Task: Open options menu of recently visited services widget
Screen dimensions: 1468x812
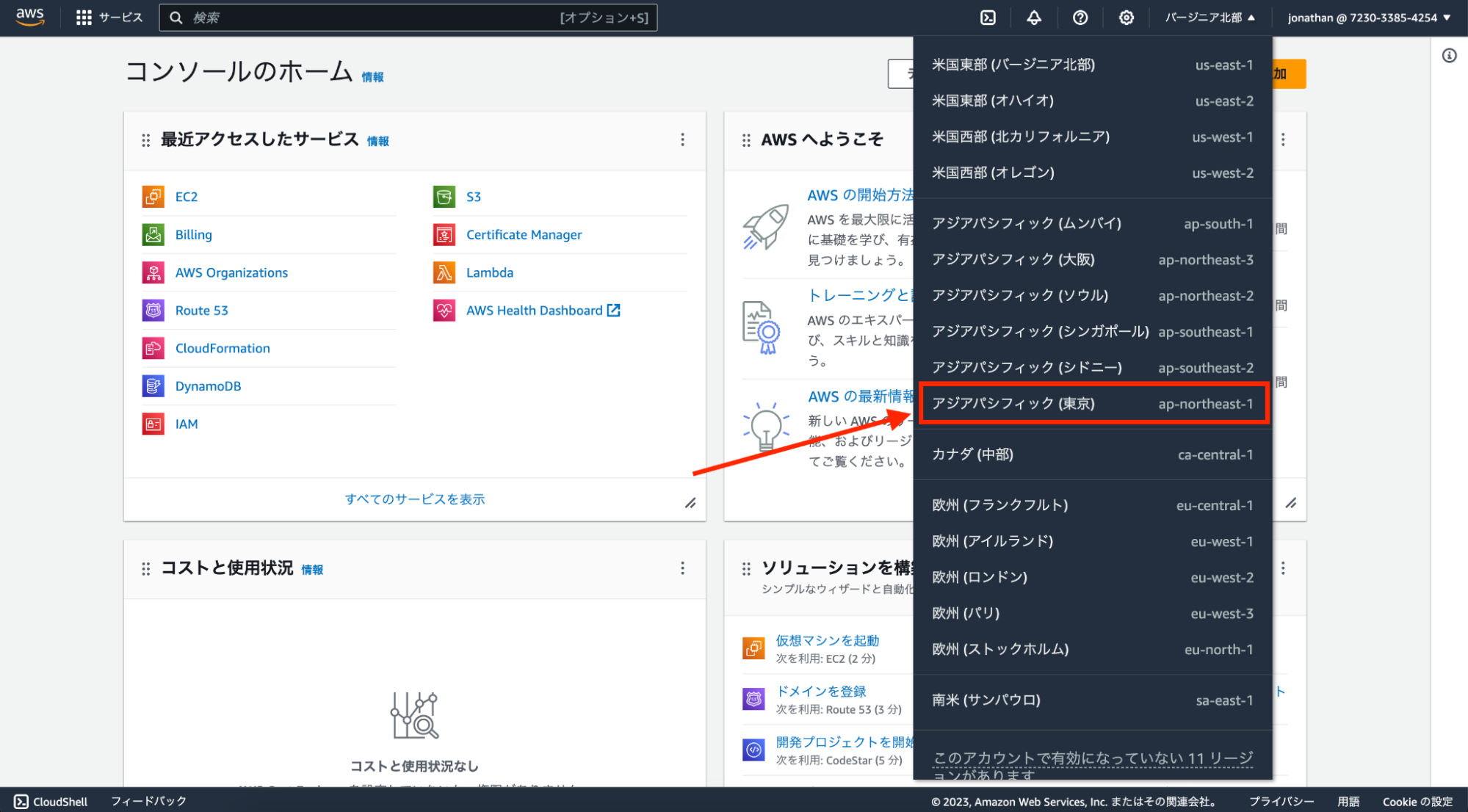Action: coord(682,139)
